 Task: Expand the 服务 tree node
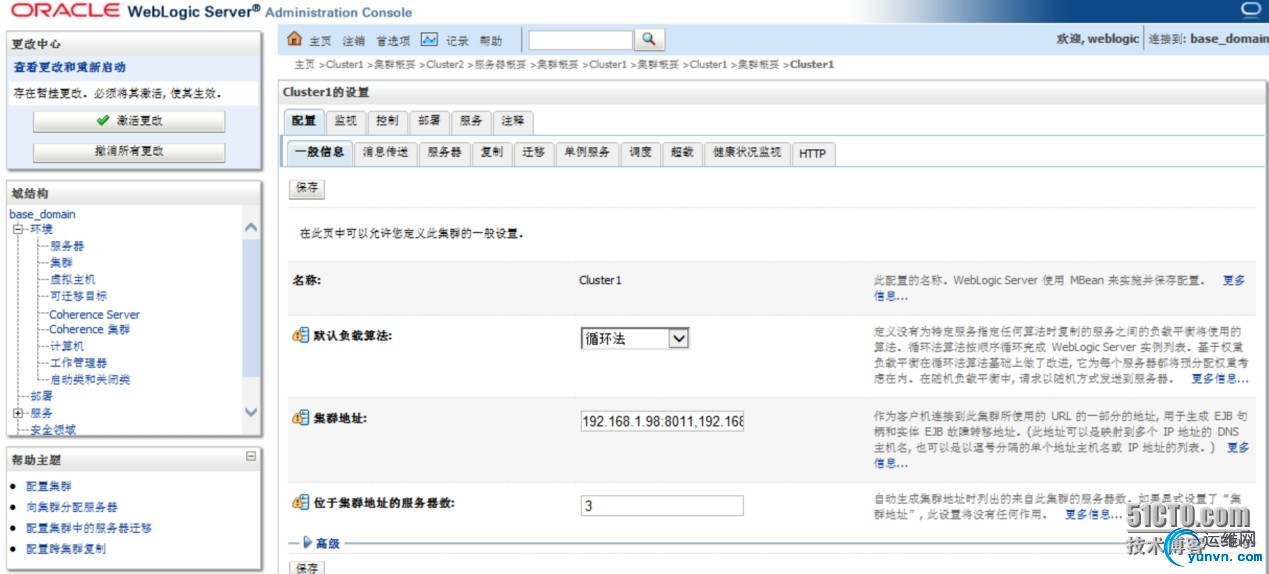[x=17, y=413]
